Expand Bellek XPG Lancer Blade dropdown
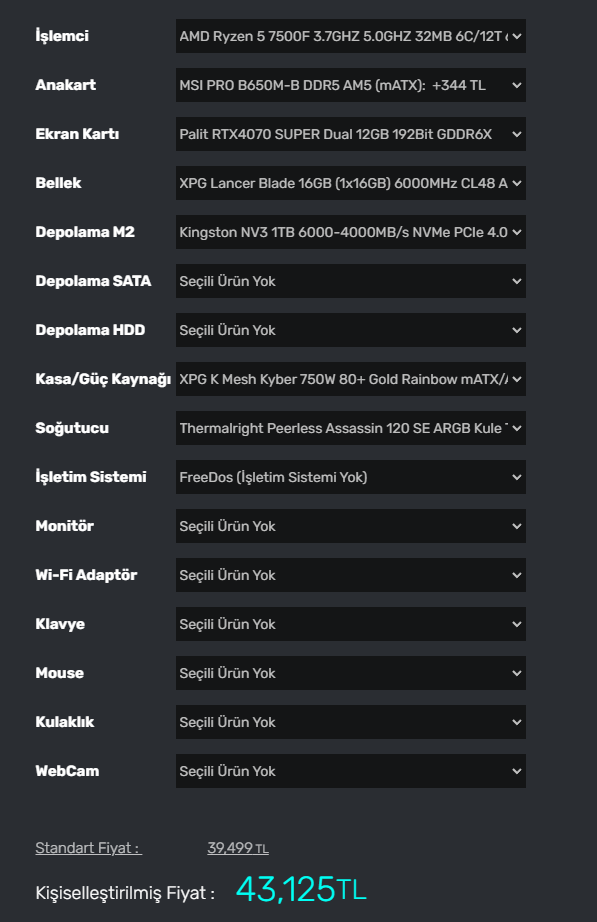597x922 pixels. click(x=351, y=183)
